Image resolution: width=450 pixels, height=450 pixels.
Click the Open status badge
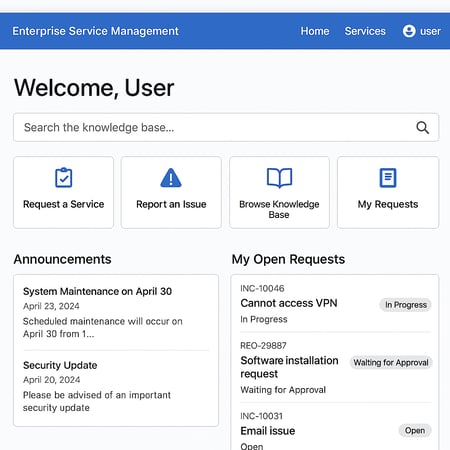point(415,431)
